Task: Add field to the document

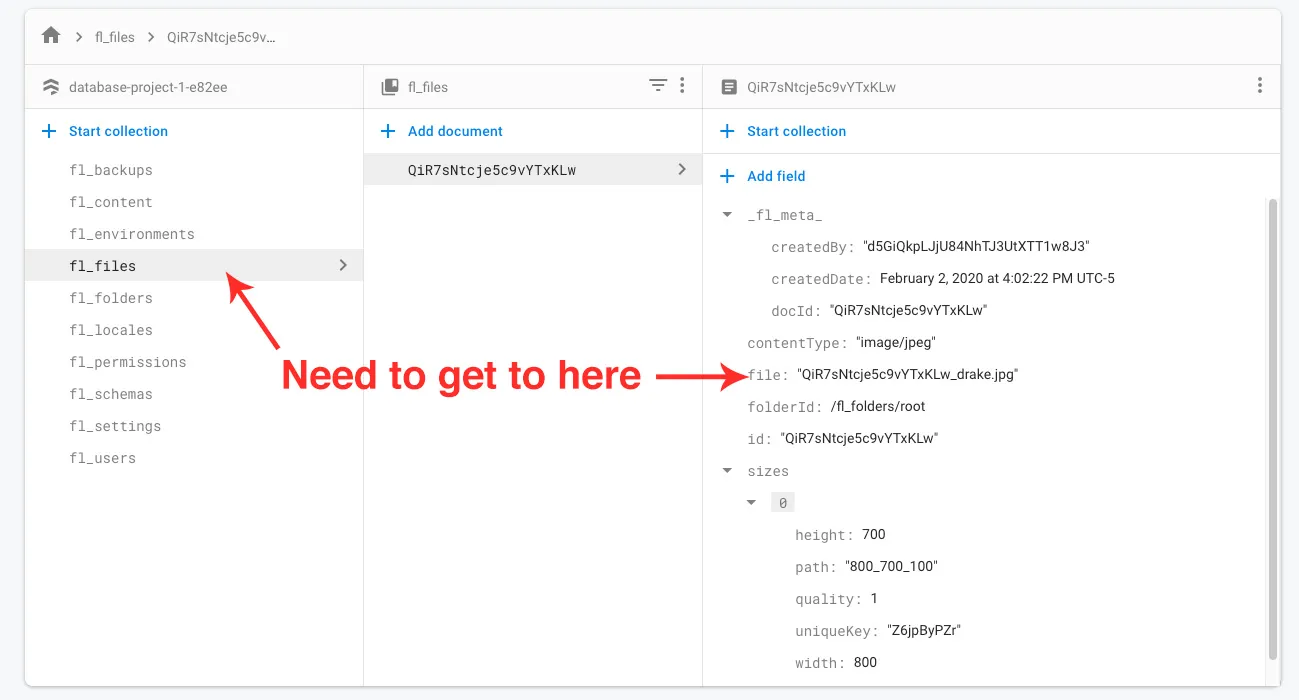Action: [762, 176]
